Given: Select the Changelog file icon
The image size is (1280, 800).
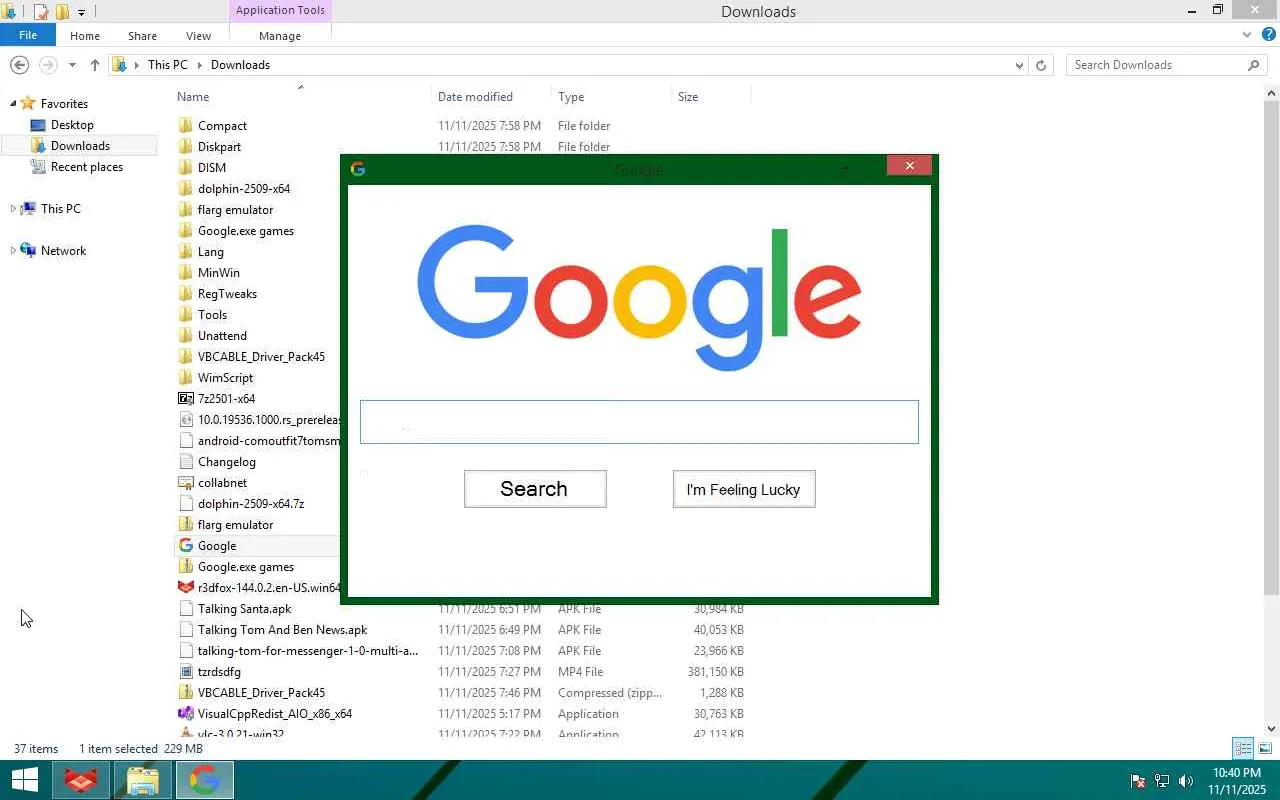Looking at the screenshot, I should click(185, 462).
